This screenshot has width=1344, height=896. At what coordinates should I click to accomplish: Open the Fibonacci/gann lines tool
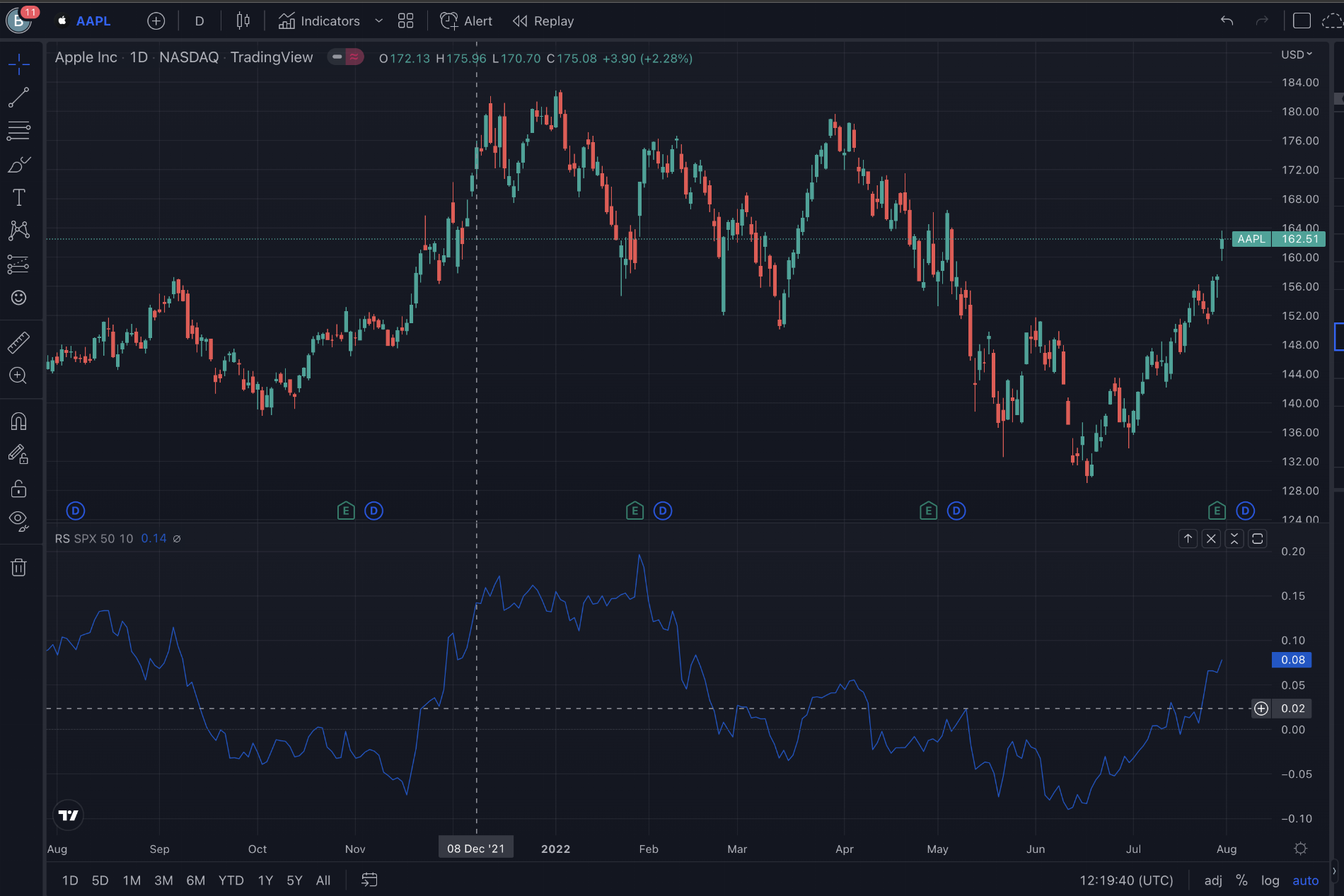[x=19, y=131]
